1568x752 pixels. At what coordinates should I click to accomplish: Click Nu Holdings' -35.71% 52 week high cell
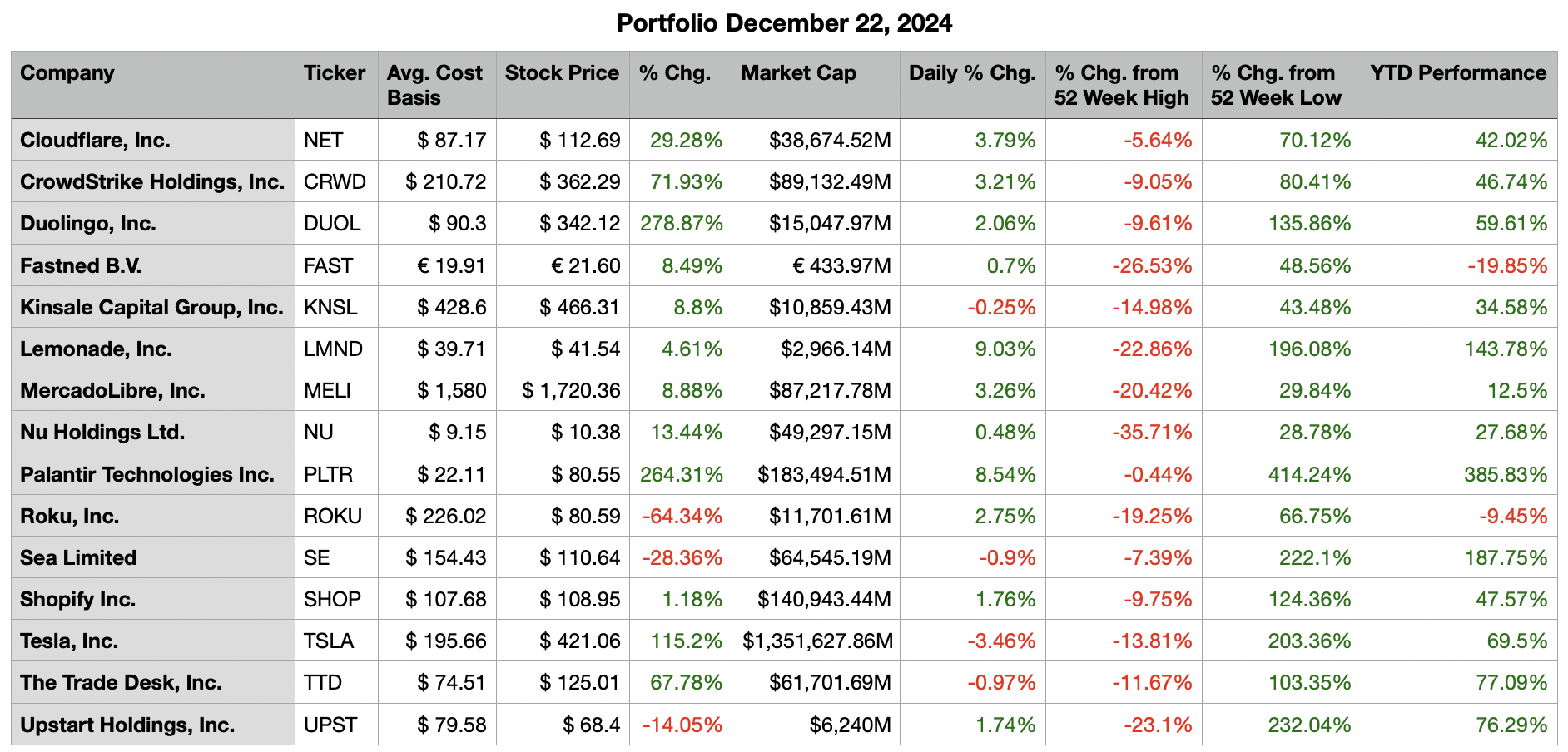coord(1152,433)
